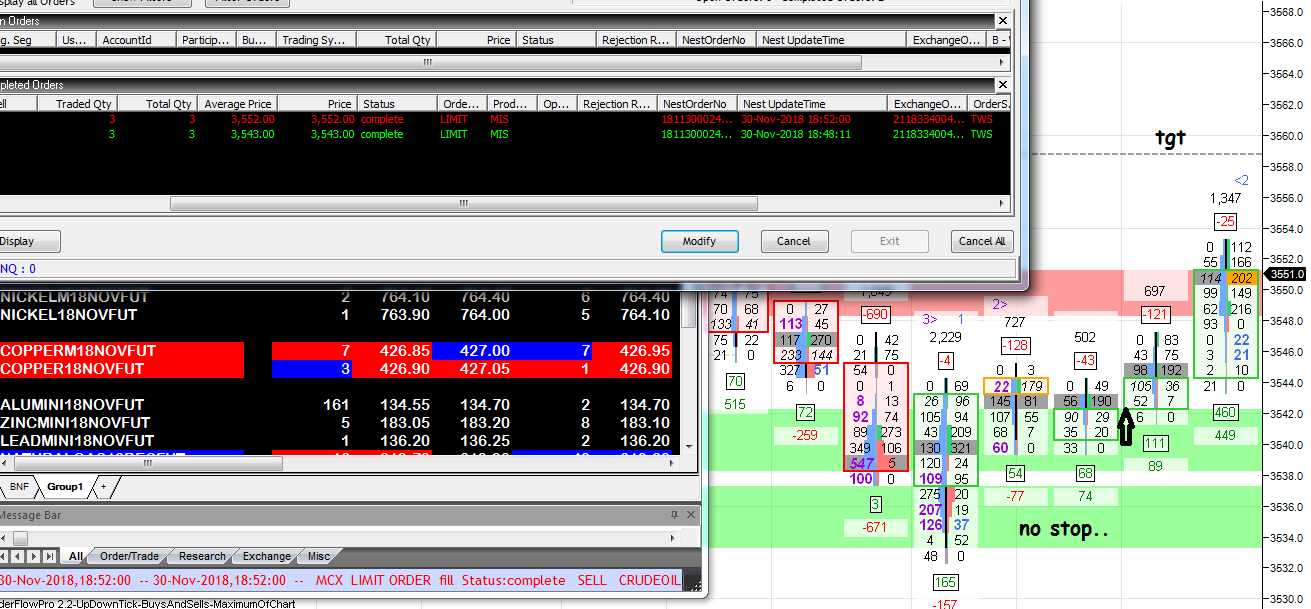This screenshot has height=609, width=1311.
Task: Open the Misc messages tab
Action: click(x=319, y=556)
